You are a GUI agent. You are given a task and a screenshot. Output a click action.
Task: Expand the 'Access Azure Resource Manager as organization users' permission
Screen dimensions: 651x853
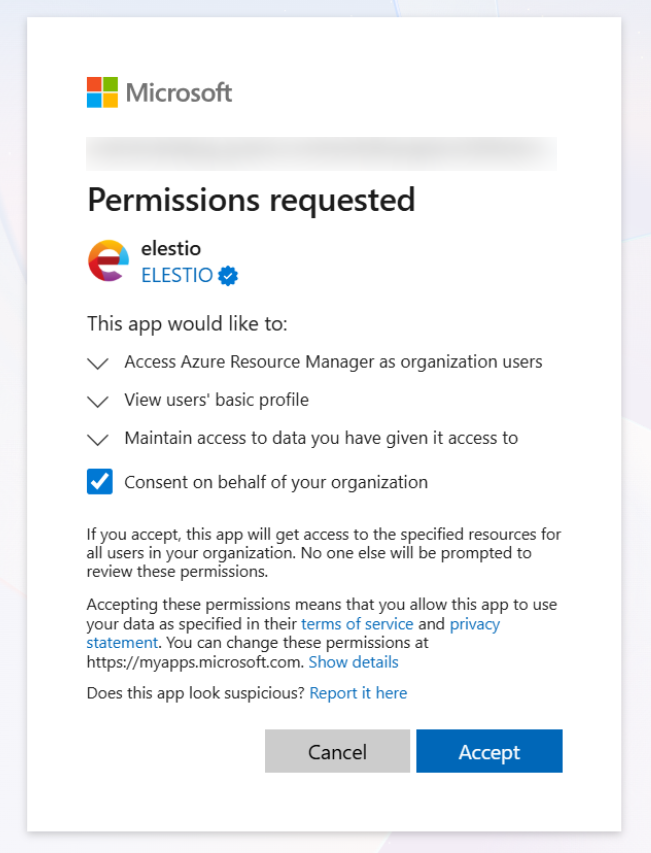[97, 362]
